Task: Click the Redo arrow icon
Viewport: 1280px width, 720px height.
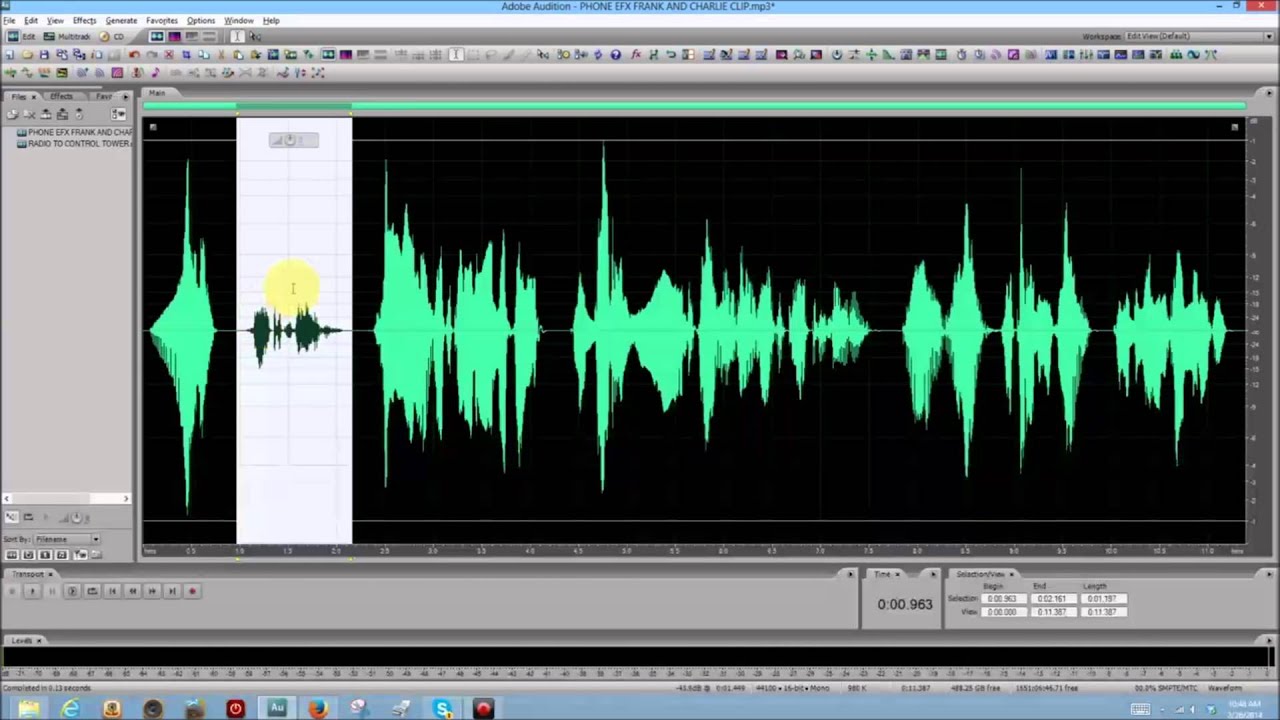Action: [151, 54]
